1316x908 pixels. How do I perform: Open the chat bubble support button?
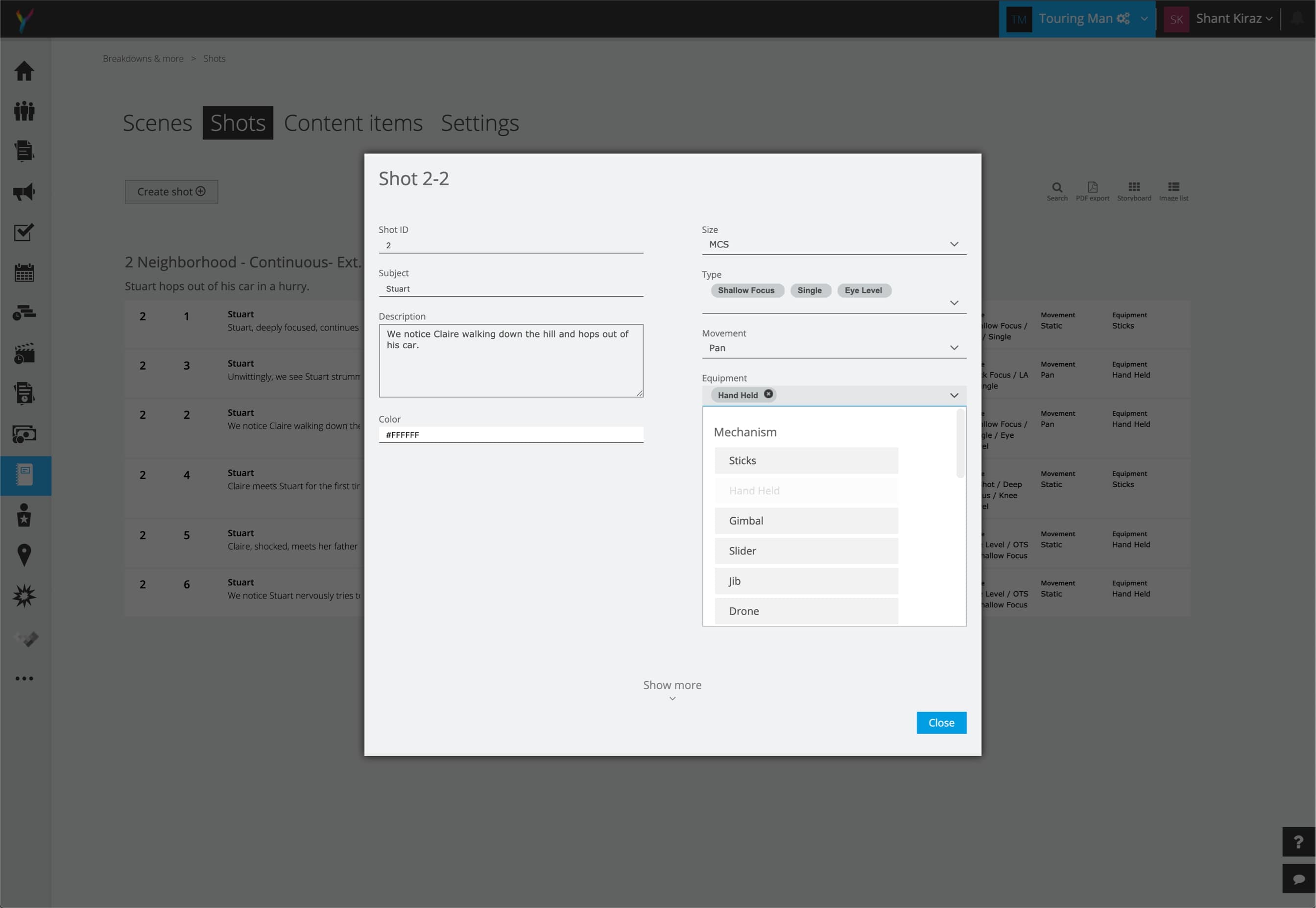[1298, 879]
